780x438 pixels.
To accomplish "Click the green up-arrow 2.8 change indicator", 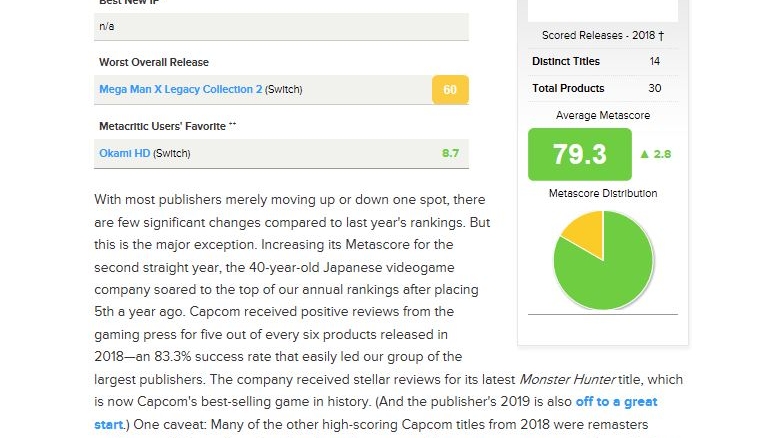I will pos(655,154).
